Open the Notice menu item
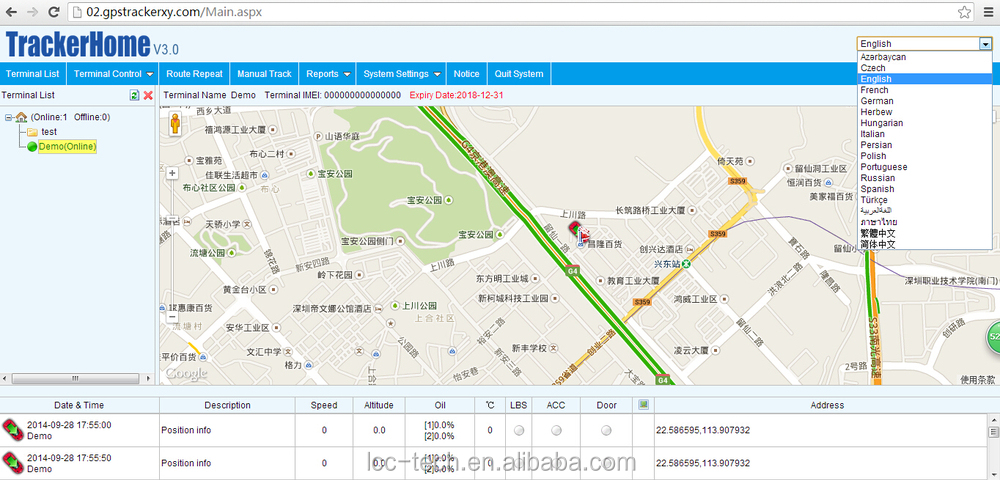Screen dimensions: 1000x480 tap(466, 74)
